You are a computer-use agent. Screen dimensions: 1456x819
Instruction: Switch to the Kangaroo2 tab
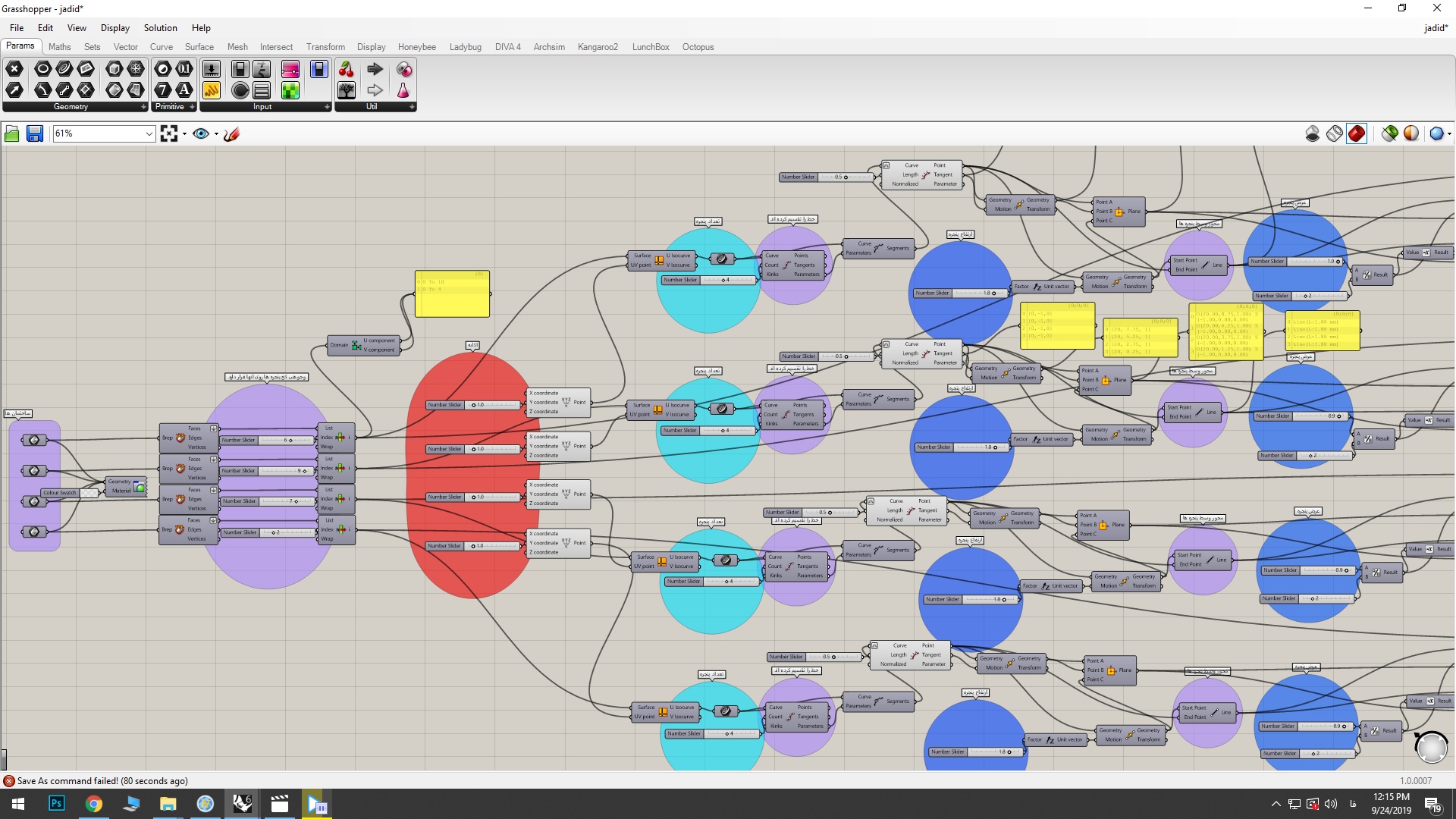(x=598, y=47)
